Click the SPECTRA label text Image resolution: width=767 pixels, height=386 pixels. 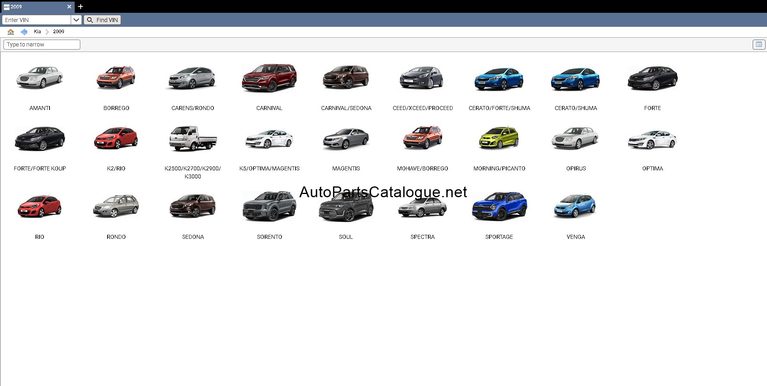(423, 237)
